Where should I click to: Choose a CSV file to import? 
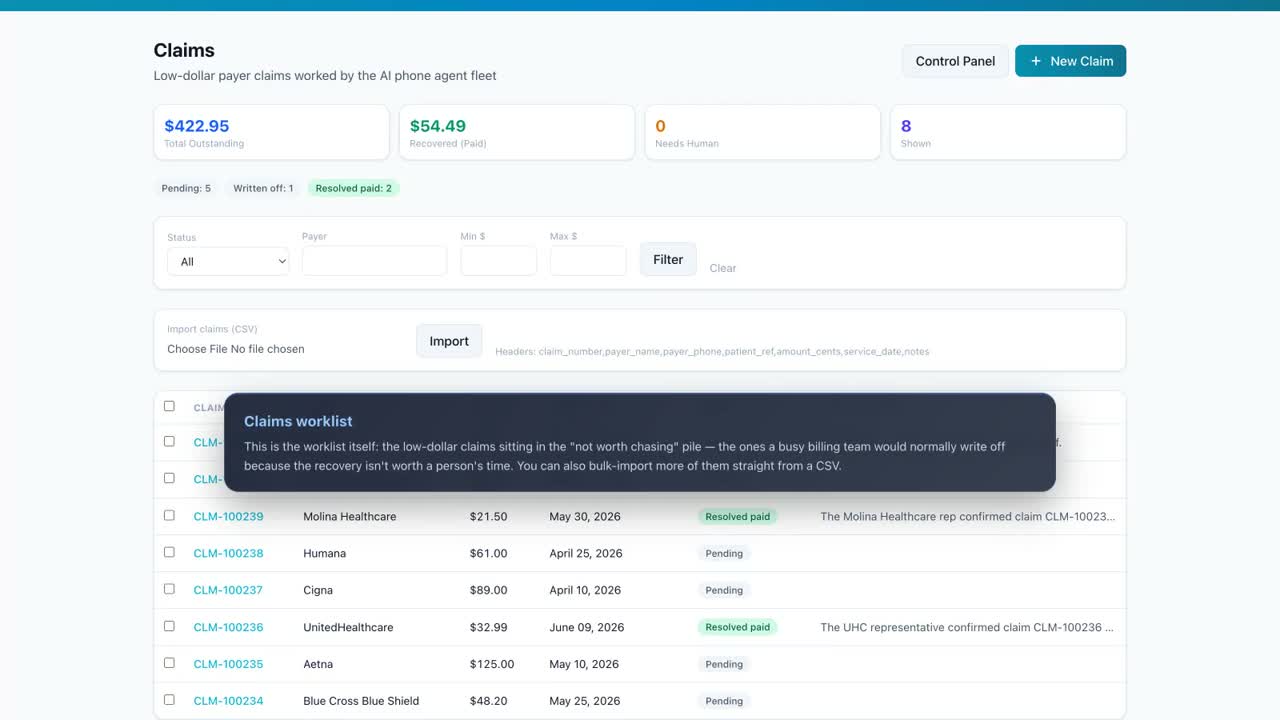[x=236, y=349]
